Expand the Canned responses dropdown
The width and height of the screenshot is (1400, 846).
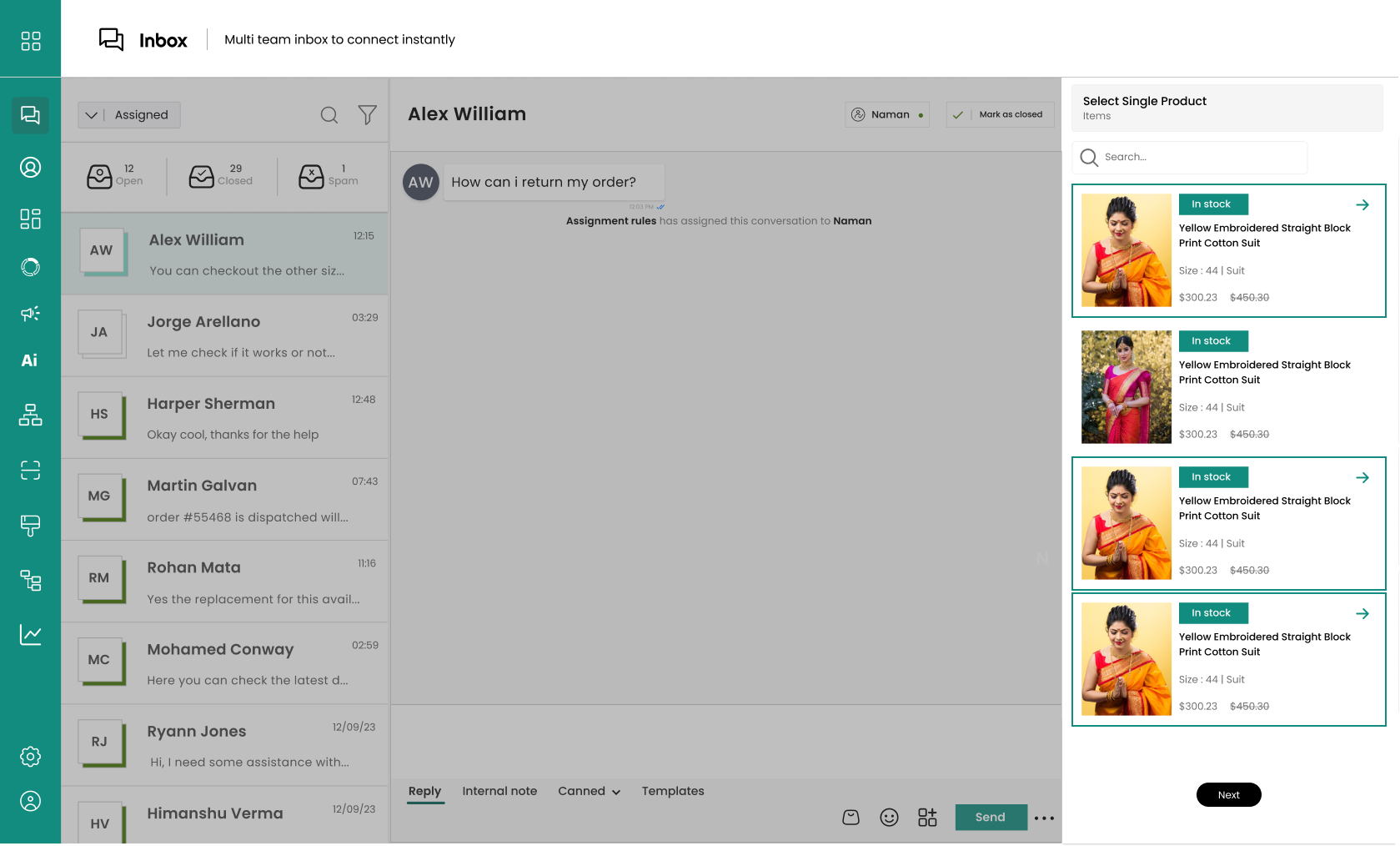point(589,791)
